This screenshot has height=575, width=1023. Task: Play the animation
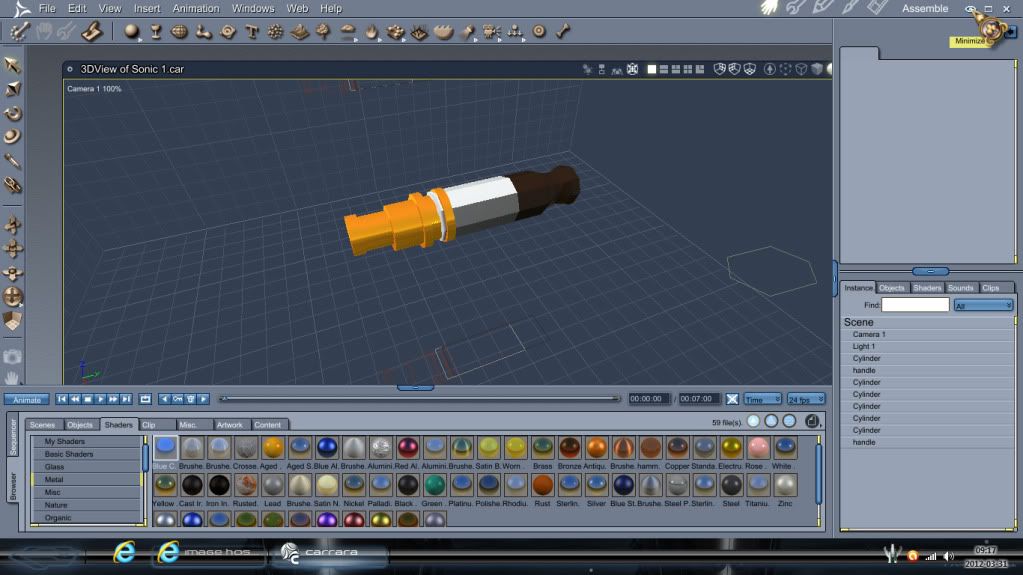click(x=100, y=399)
